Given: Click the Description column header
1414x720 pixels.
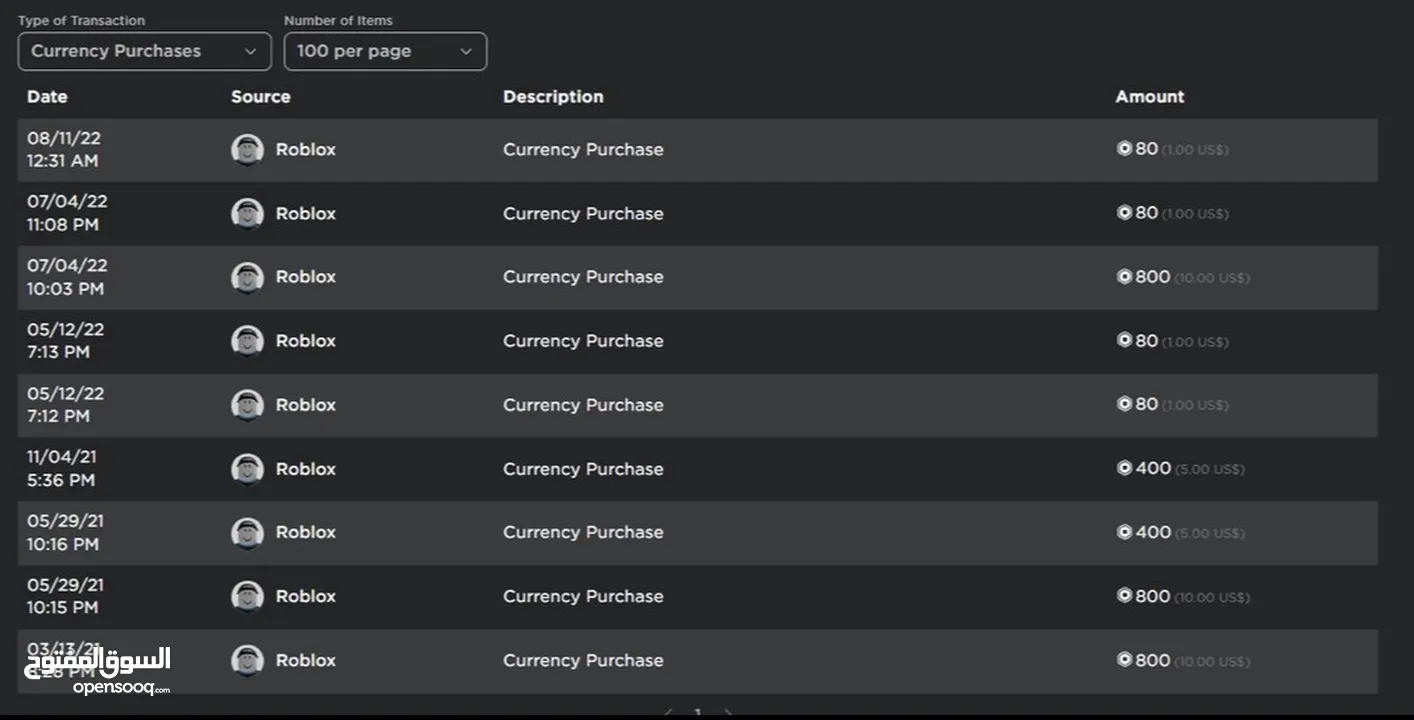Looking at the screenshot, I should tap(553, 97).
